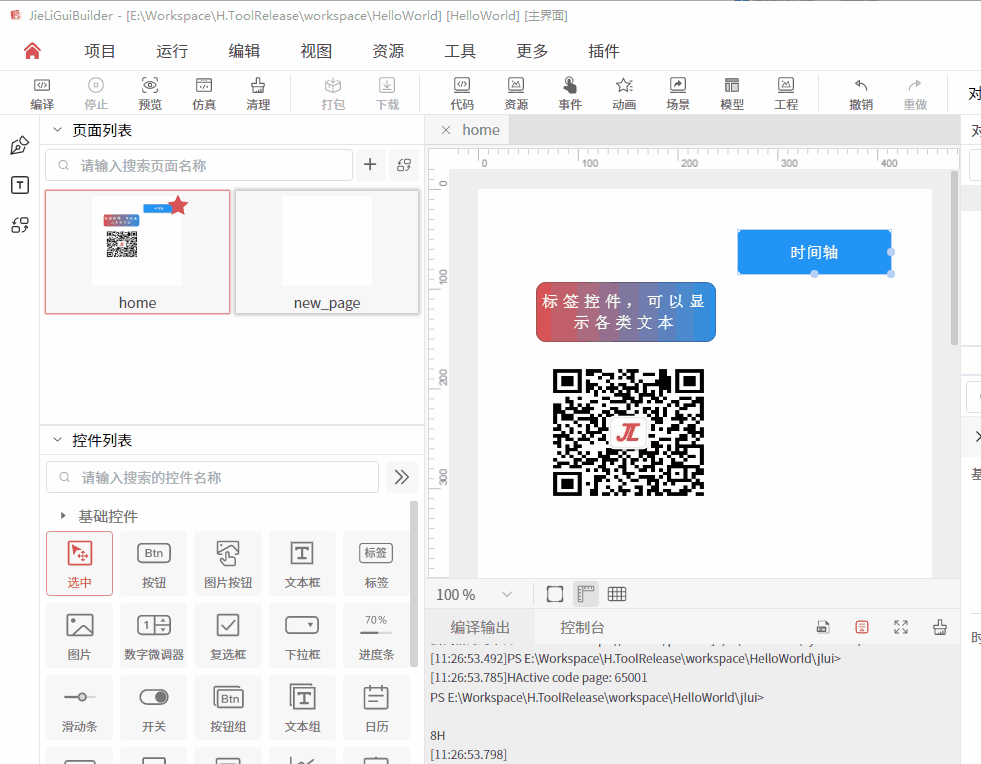Image resolution: width=981 pixels, height=764 pixels.
Task: Select the home page thumbnail
Action: (x=138, y=252)
